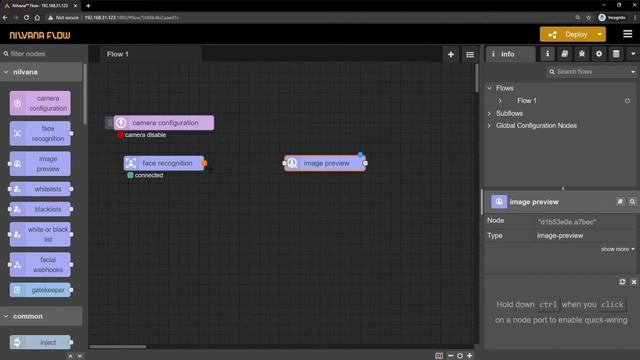Image resolution: width=640 pixels, height=360 pixels.
Task: Open the debug messages sidebar icon
Action: (x=582, y=54)
